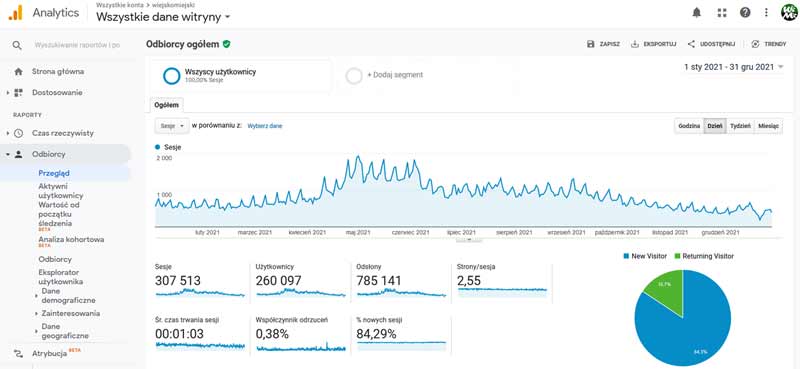Open Wartość od początku śledzenia report
800x369 pixels.
[x=59, y=214]
